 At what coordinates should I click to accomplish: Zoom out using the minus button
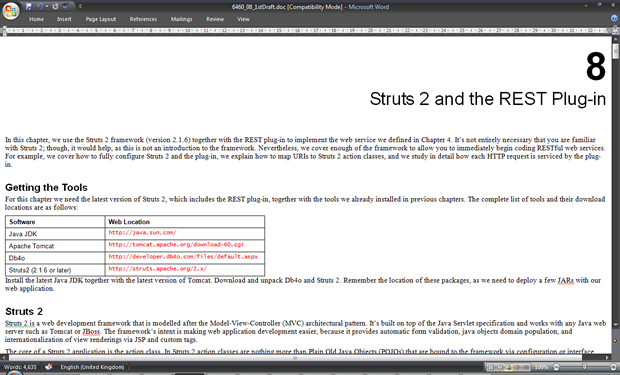point(556,367)
